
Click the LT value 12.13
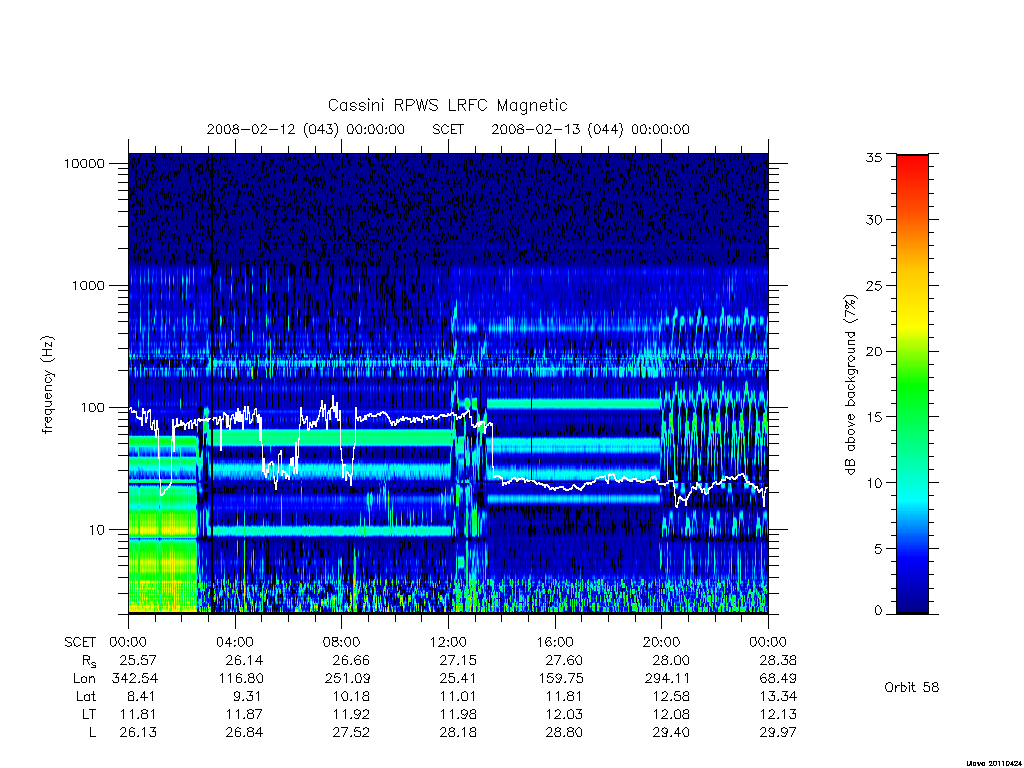click(778, 714)
